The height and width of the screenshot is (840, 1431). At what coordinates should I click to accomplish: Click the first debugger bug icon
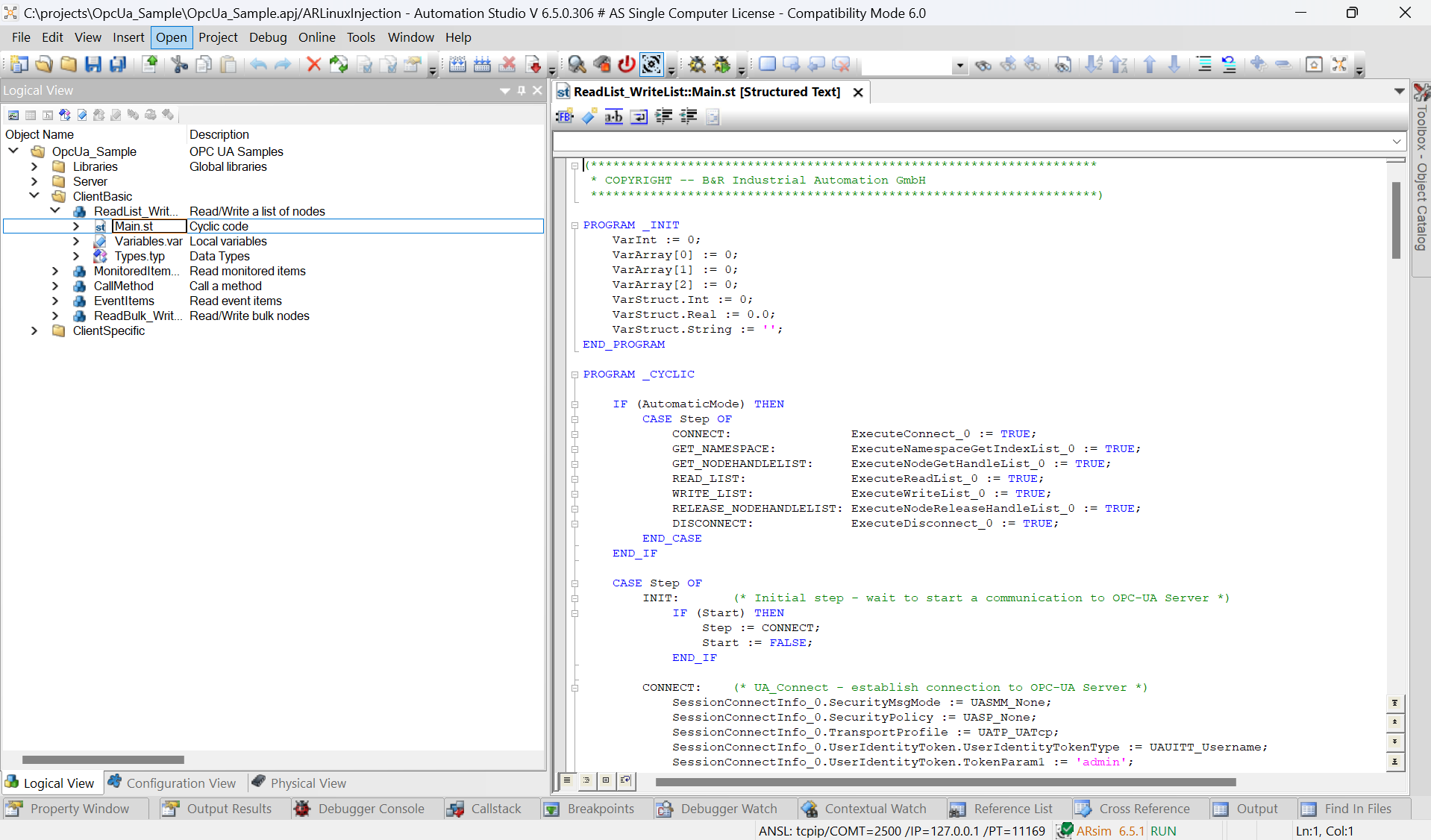(697, 64)
